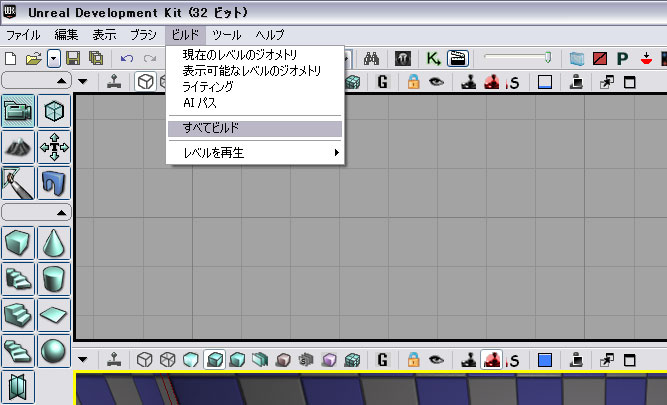Toggle the eye icon in top viewport toolbar
667x405 pixels.
(436, 82)
